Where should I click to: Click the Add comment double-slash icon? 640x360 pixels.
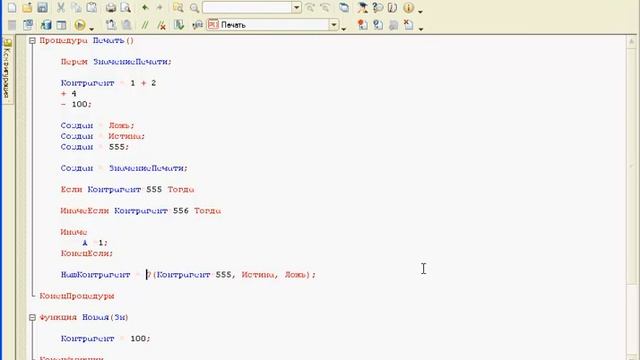coord(144,25)
